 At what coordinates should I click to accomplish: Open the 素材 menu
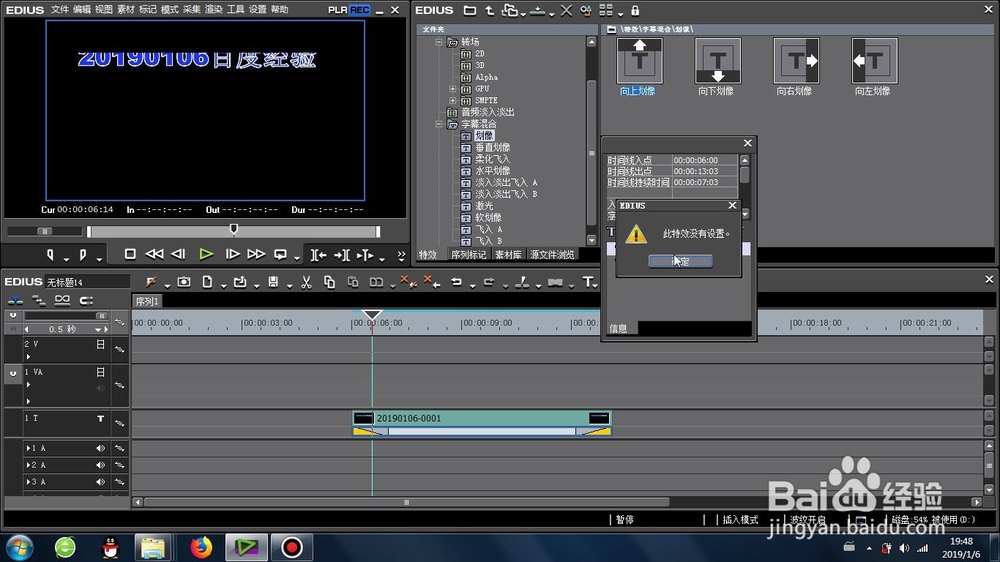(126, 10)
